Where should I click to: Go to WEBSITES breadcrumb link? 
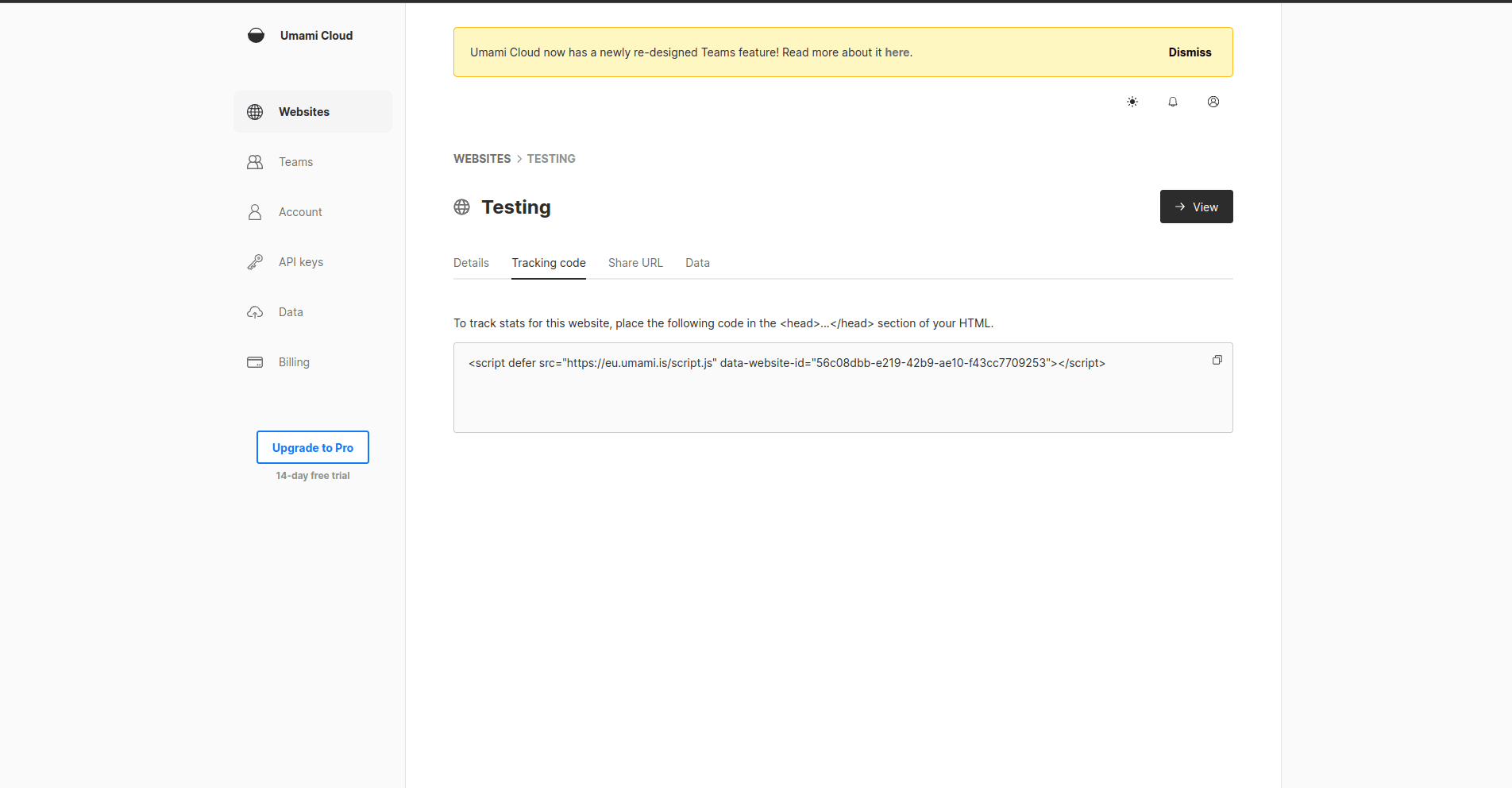482,159
